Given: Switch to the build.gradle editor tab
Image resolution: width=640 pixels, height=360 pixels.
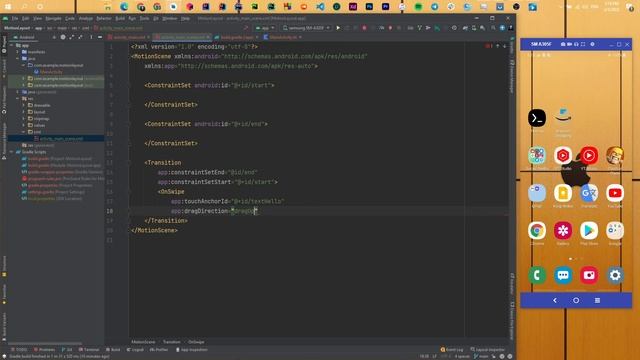Looking at the screenshot, I should tap(237, 37).
